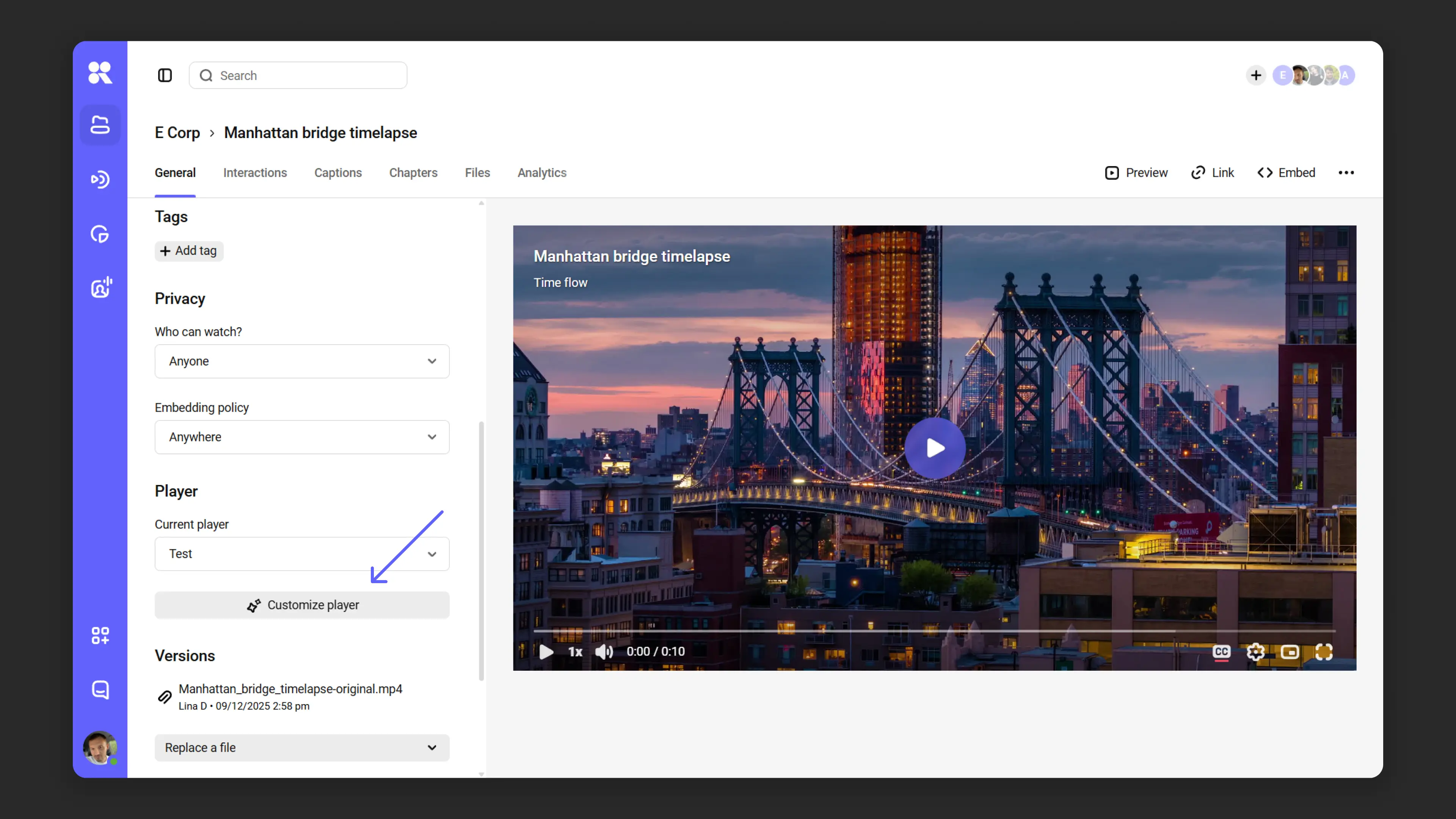
Task: Open the user profile avatar in sidebar
Action: point(100,748)
